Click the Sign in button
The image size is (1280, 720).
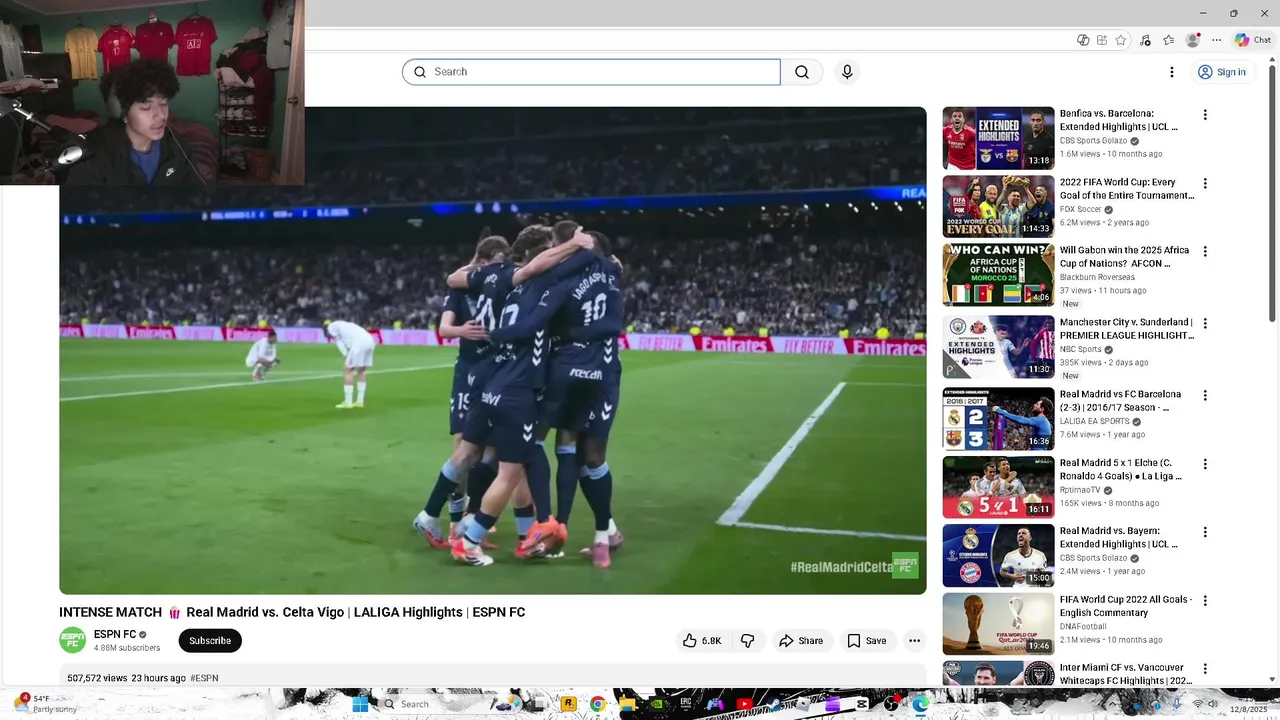(1221, 72)
